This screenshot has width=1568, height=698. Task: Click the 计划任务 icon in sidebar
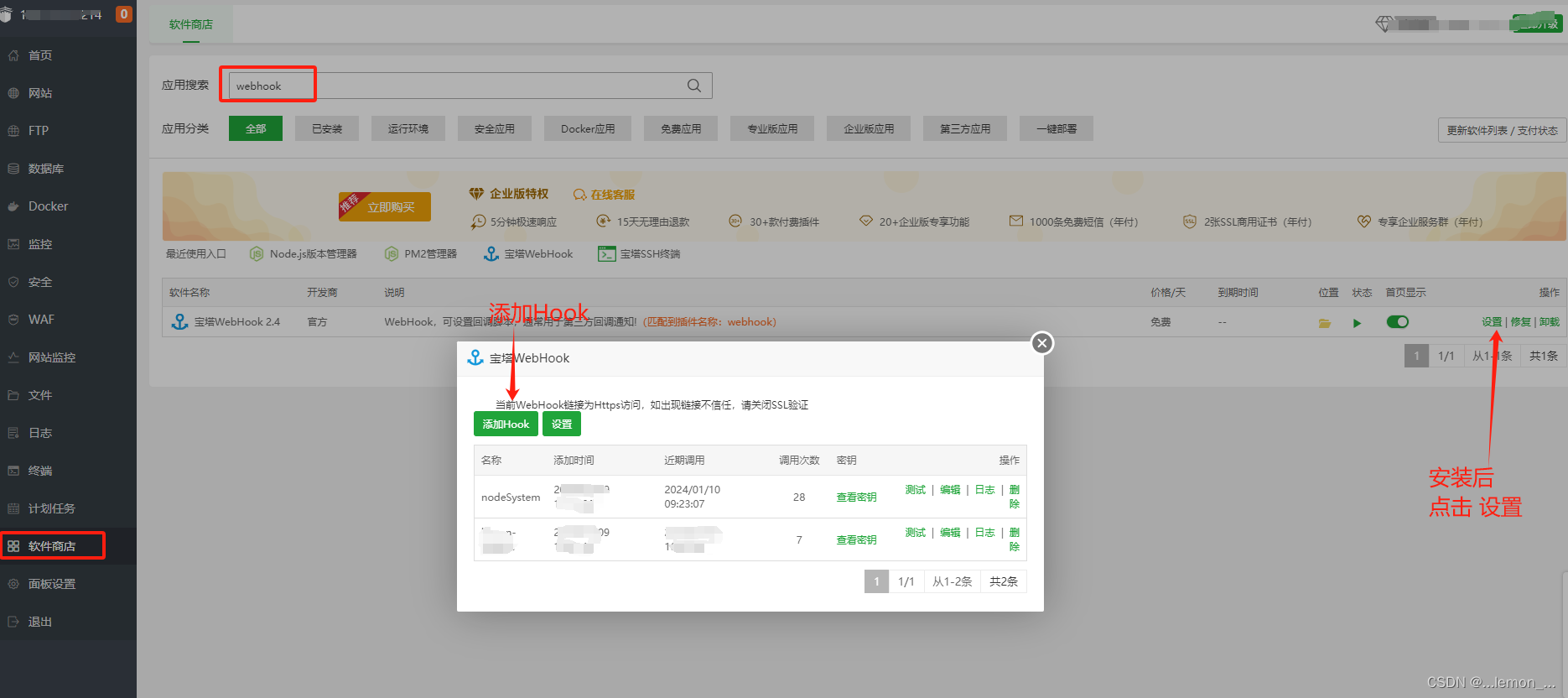13,508
